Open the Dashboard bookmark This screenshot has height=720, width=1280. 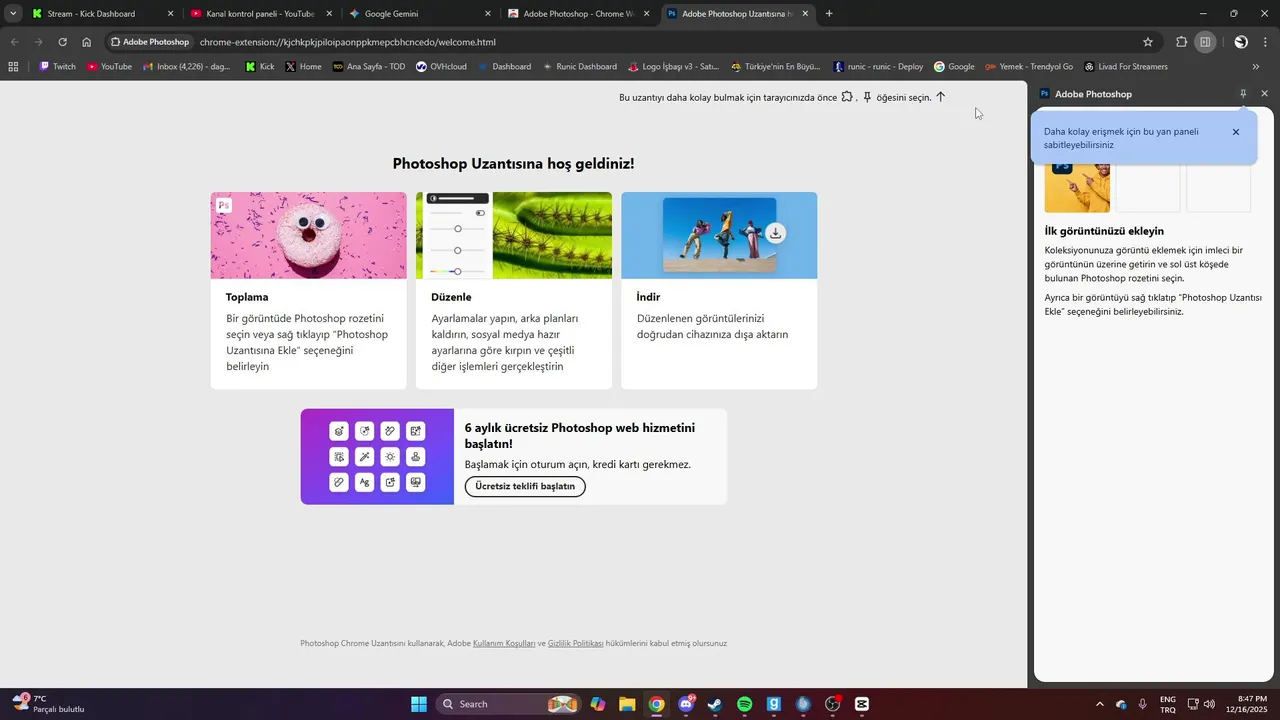[505, 67]
